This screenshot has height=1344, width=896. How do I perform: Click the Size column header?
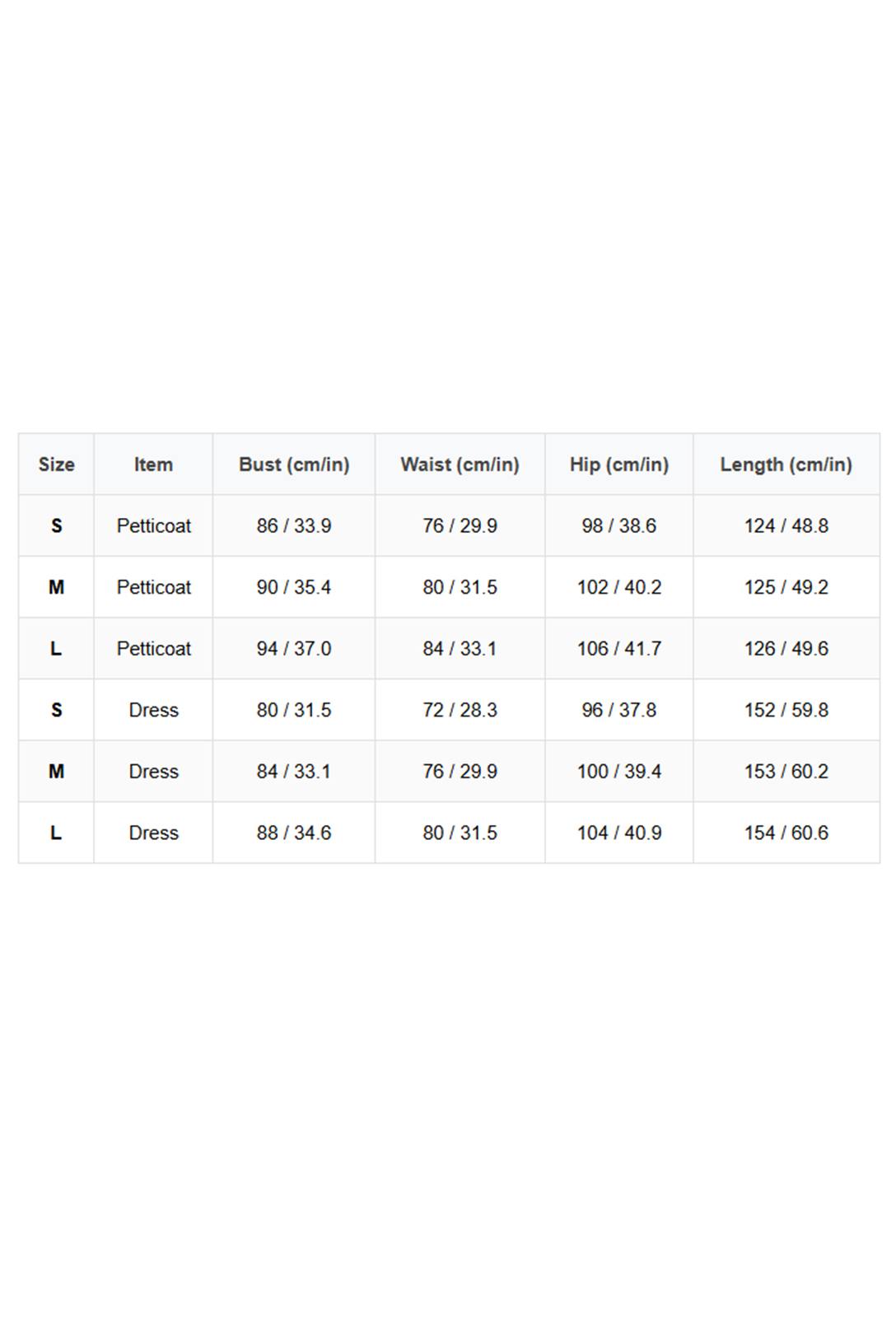coord(56,464)
